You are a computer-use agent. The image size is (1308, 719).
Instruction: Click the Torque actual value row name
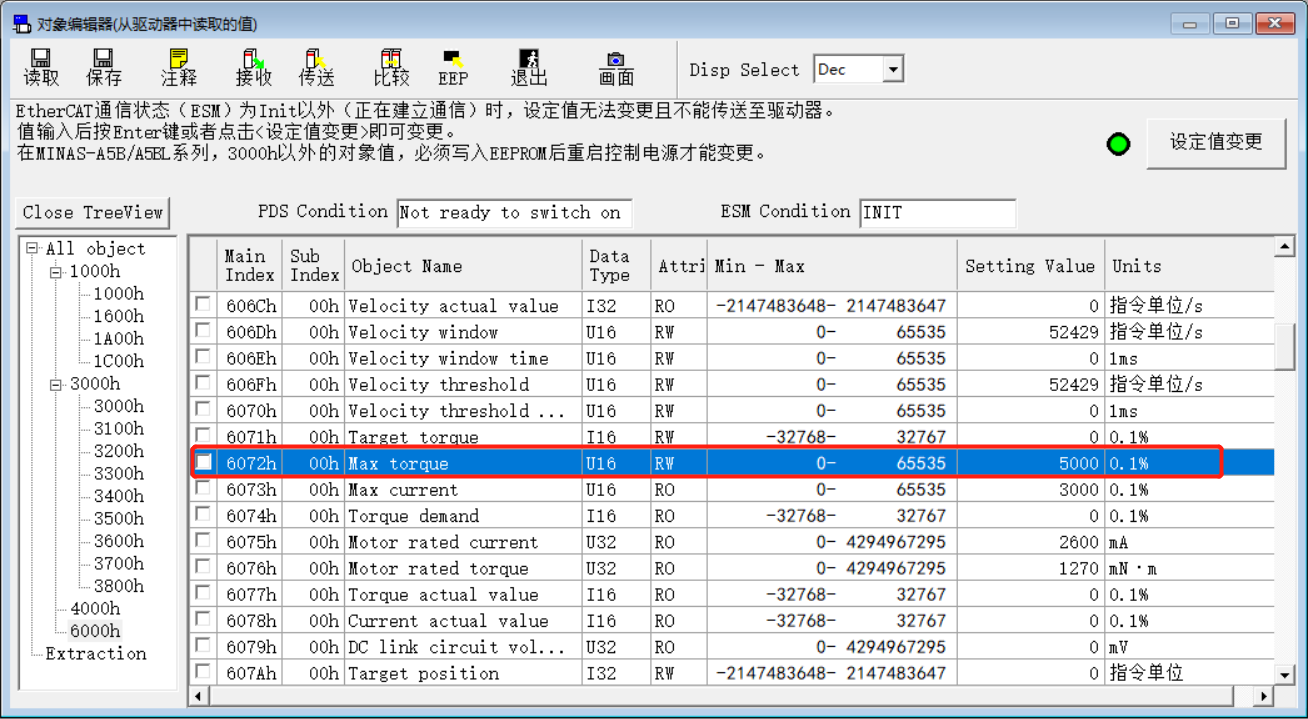point(443,594)
